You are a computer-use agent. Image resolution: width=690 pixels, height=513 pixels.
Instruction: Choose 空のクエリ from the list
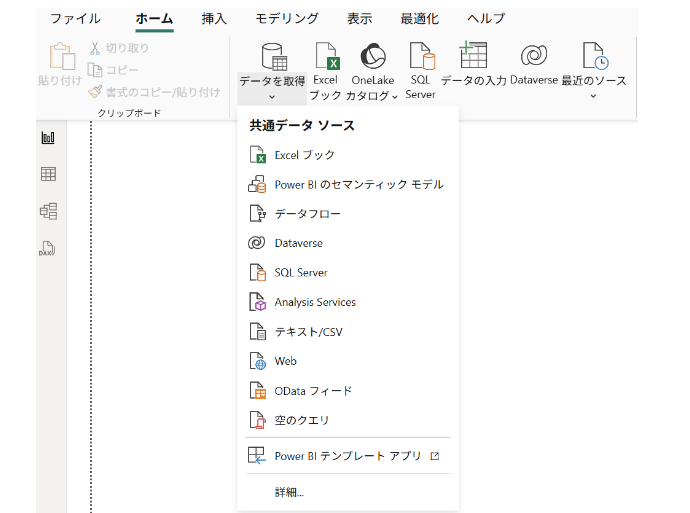(348, 420)
